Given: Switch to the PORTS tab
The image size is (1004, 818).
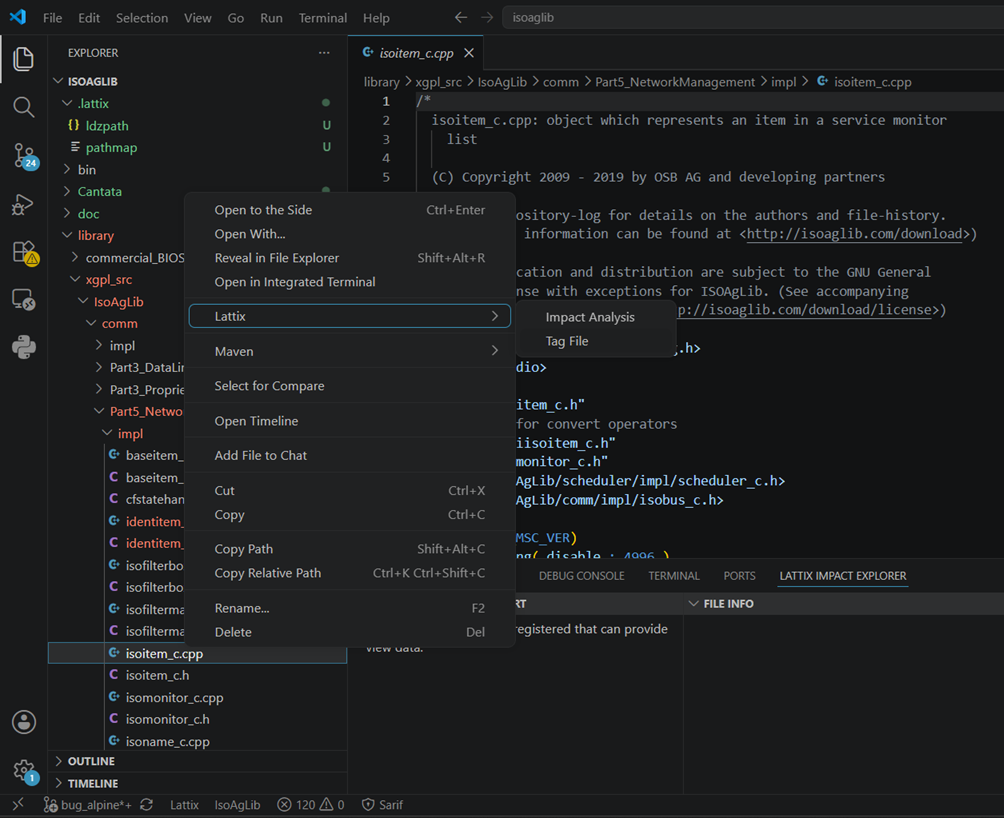Looking at the screenshot, I should [739, 576].
